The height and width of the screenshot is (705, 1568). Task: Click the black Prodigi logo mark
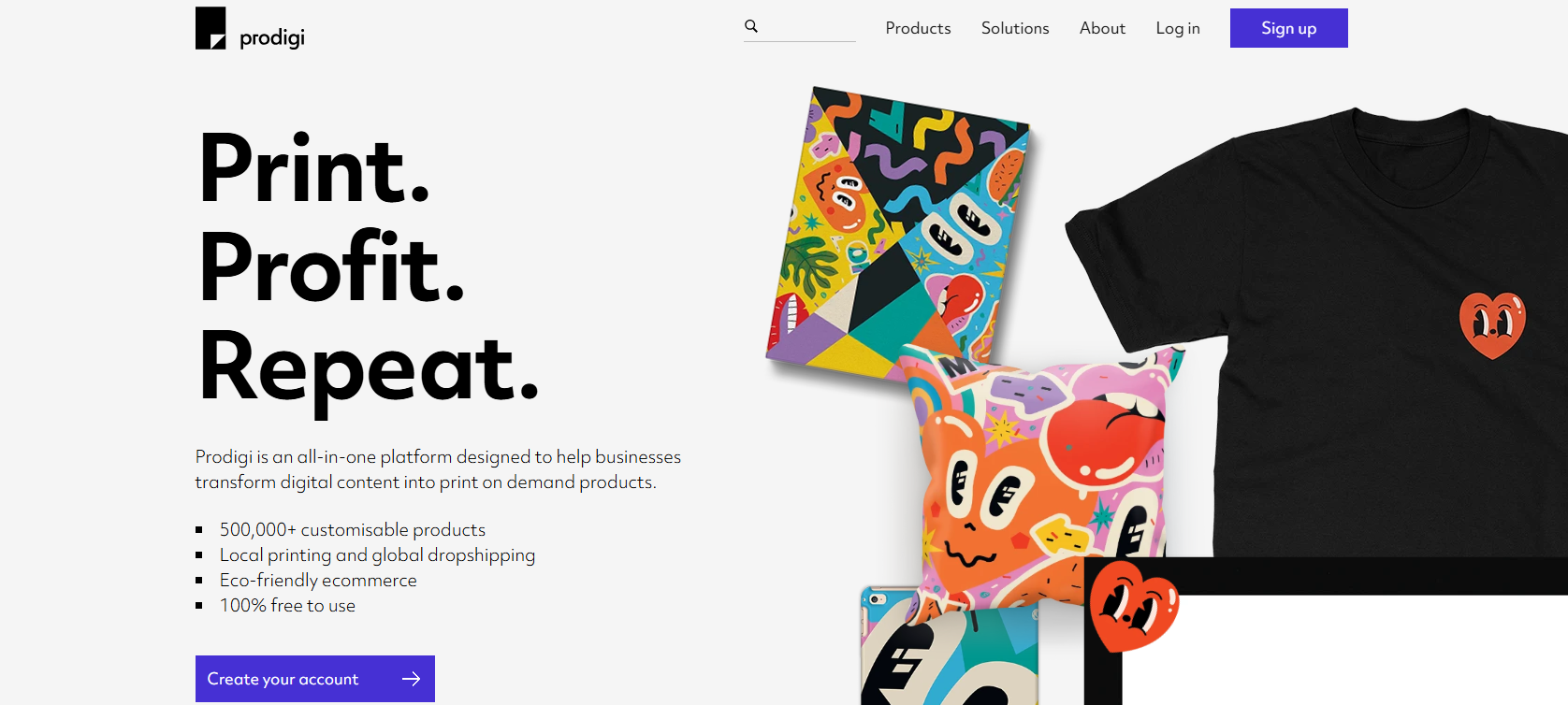211,28
